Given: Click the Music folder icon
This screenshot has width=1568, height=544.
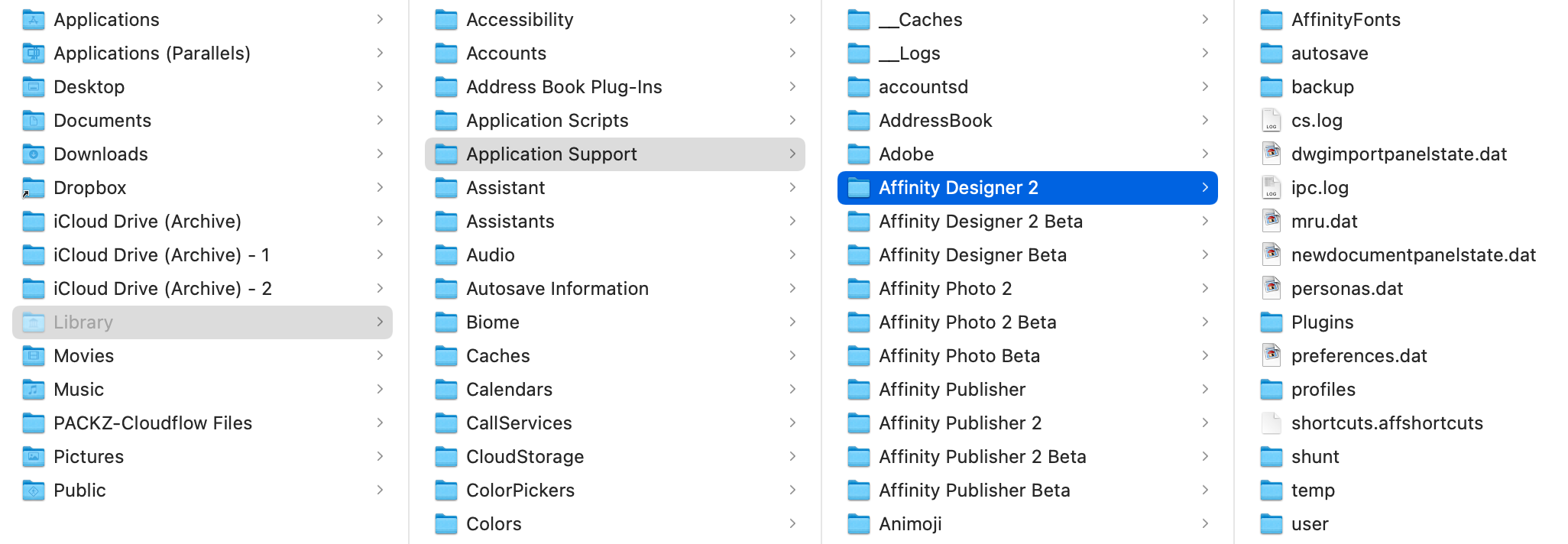Looking at the screenshot, I should click(34, 390).
